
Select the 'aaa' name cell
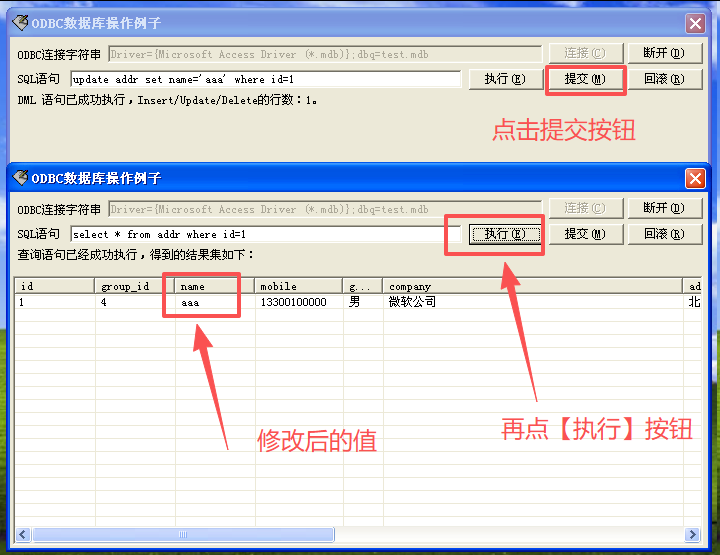point(215,302)
